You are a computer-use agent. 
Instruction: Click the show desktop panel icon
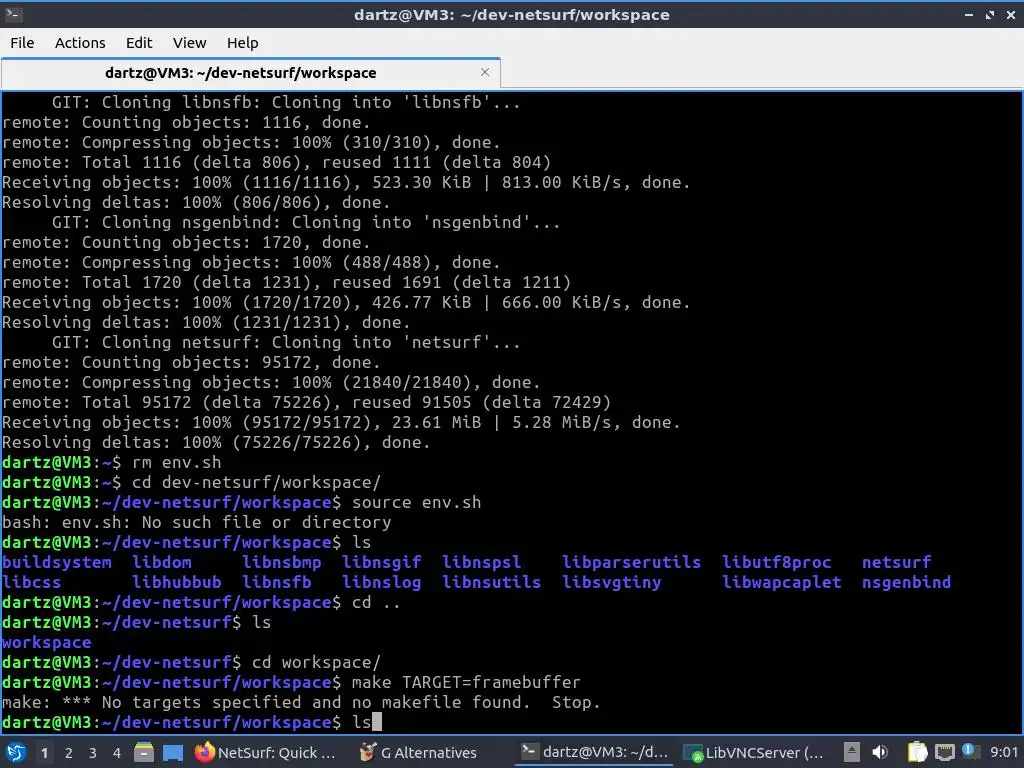173,752
